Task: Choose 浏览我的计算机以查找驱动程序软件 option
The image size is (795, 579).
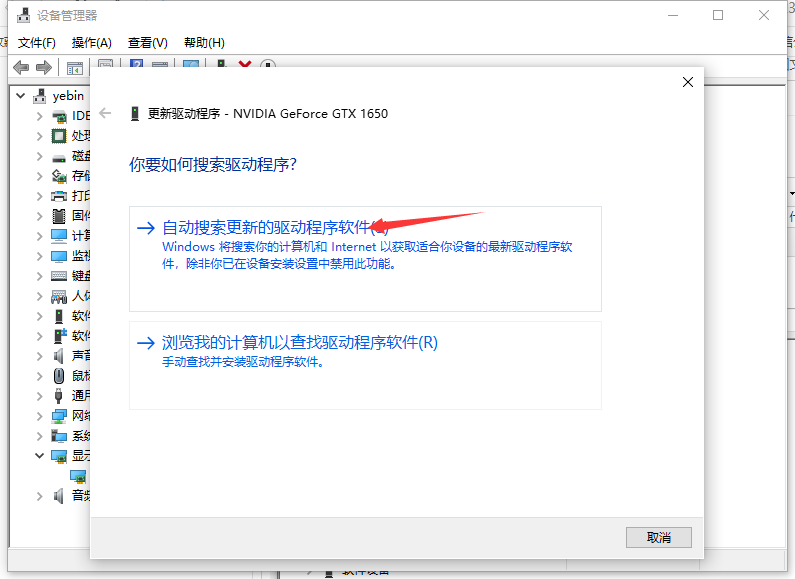Action: tap(300, 342)
